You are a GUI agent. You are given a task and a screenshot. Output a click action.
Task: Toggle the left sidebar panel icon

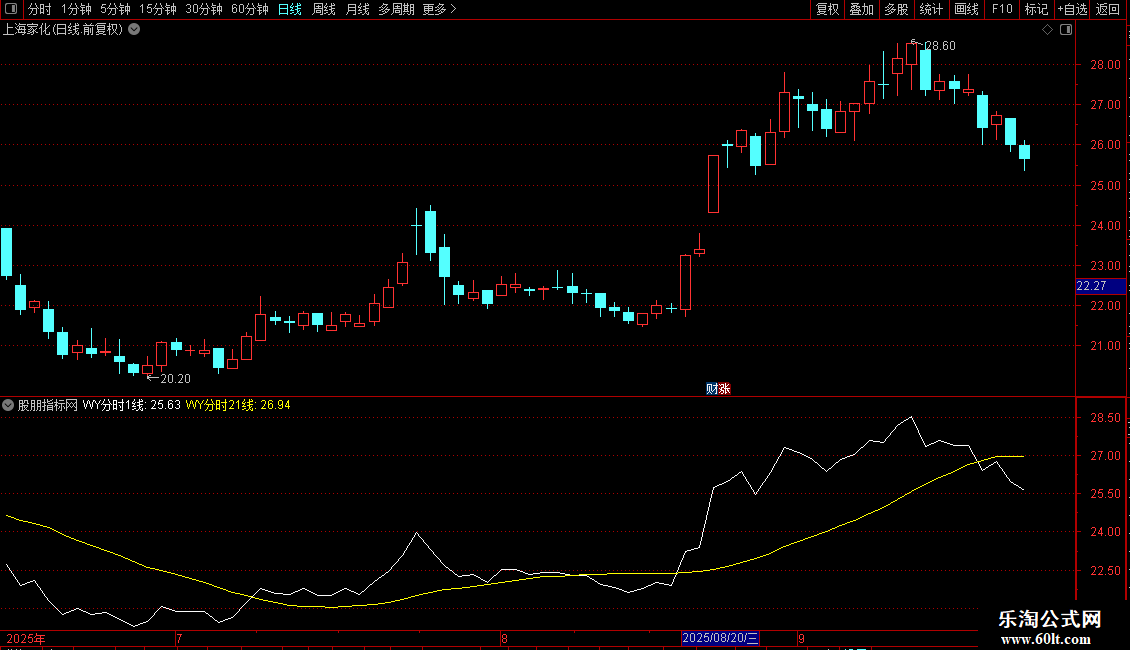point(11,9)
